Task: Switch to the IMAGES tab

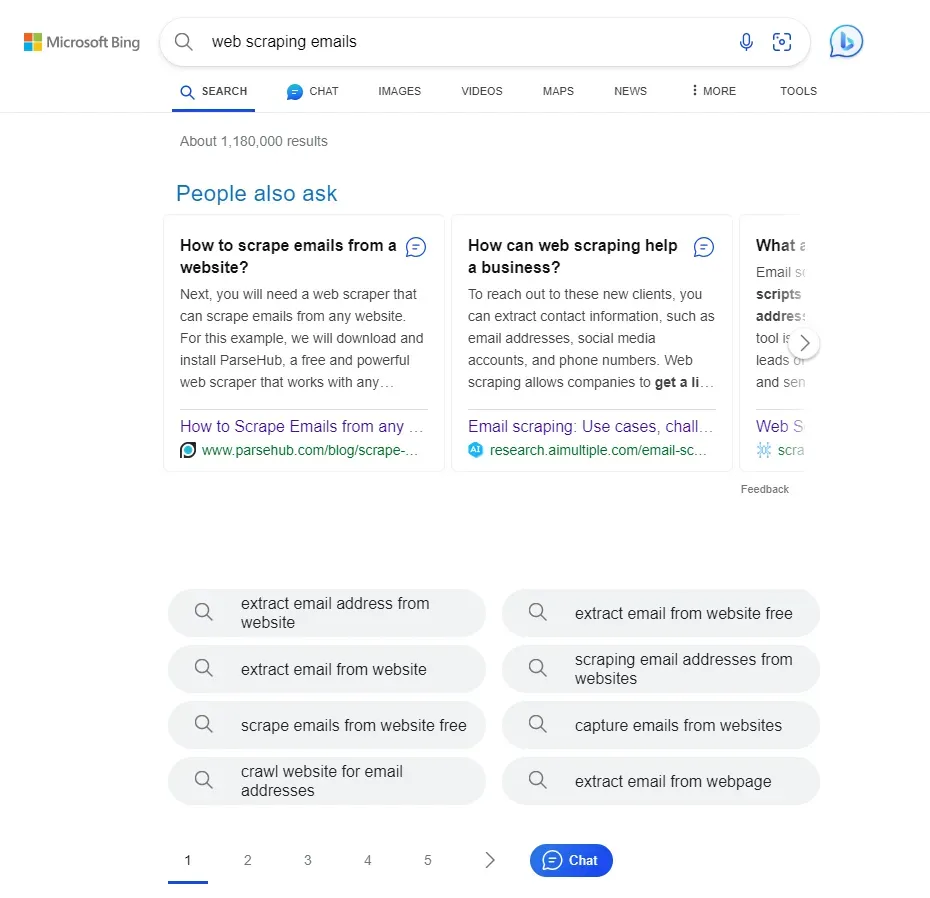Action: [x=399, y=91]
